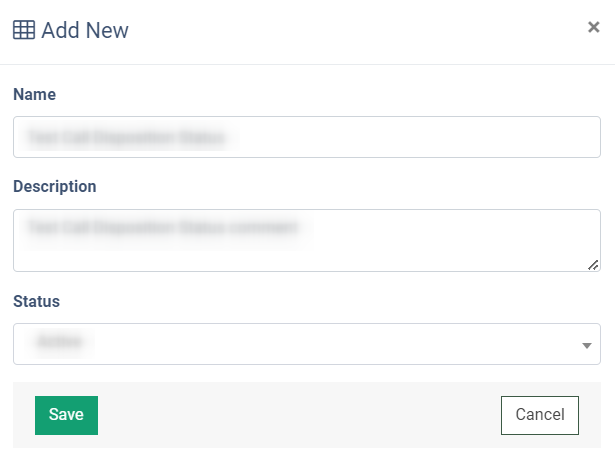Click the Description box resize handle
615x460 pixels.
(x=593, y=265)
